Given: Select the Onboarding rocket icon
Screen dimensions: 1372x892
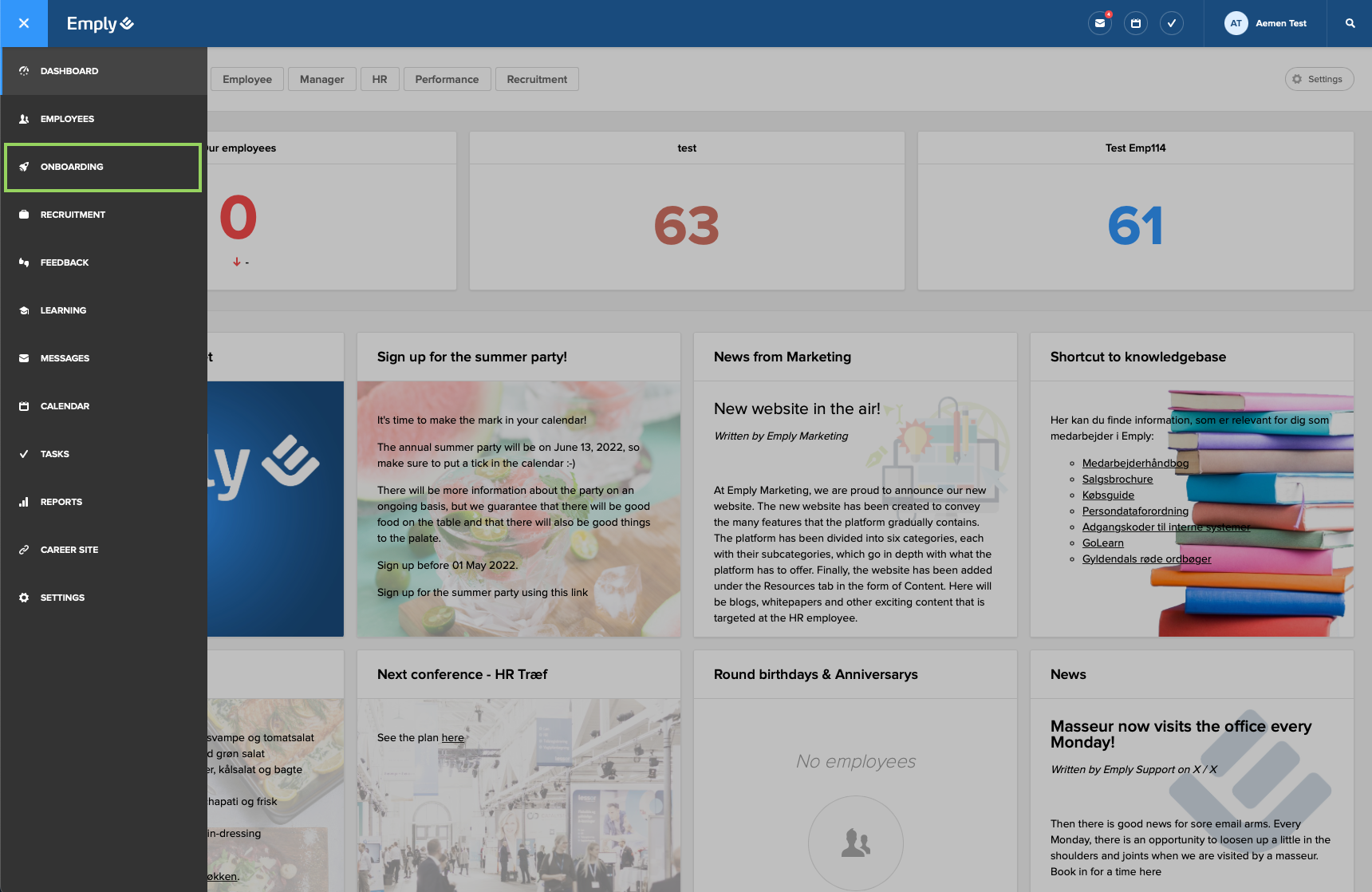Looking at the screenshot, I should [25, 167].
